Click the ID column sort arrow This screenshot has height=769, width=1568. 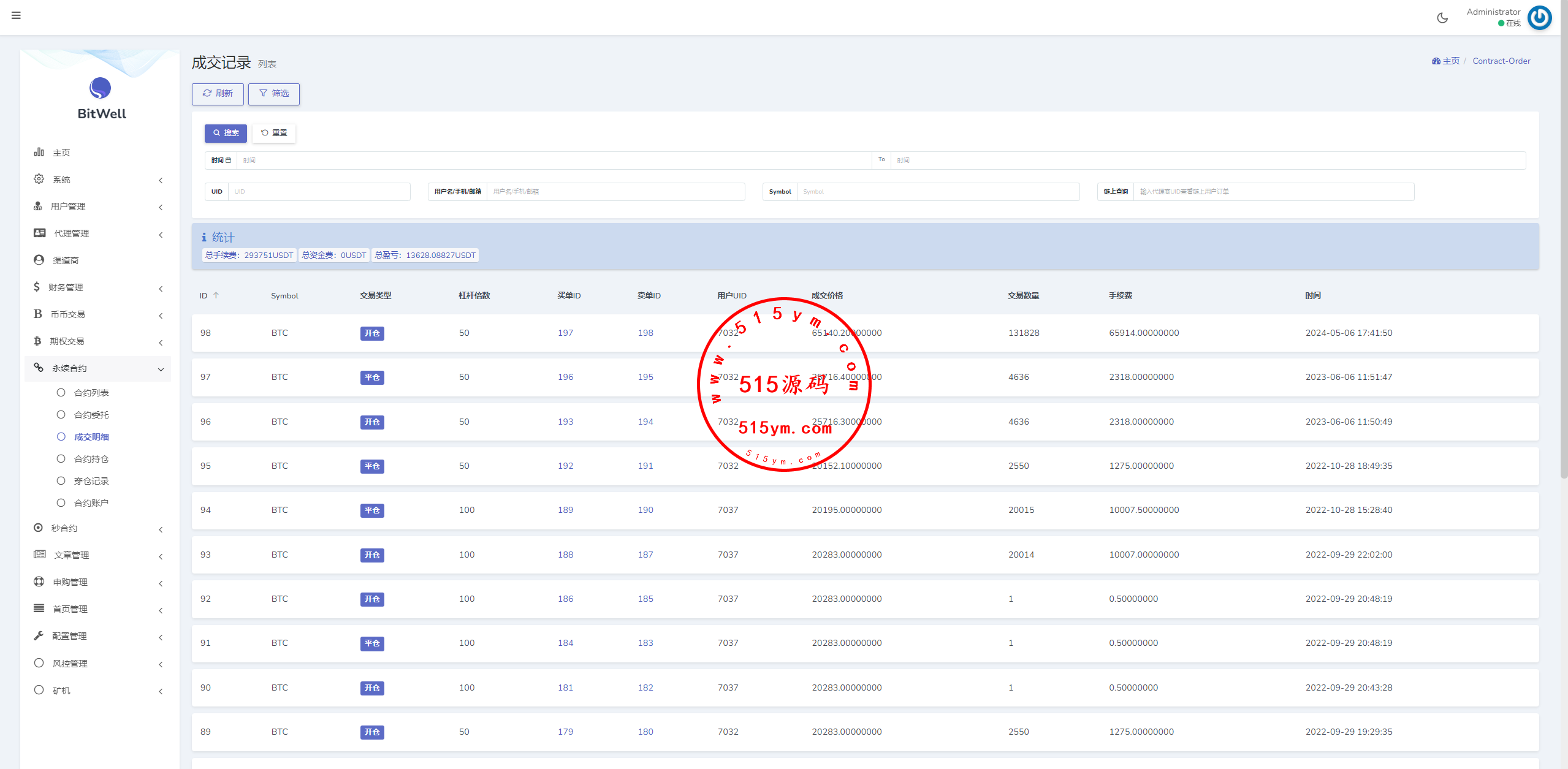pyautogui.click(x=216, y=295)
